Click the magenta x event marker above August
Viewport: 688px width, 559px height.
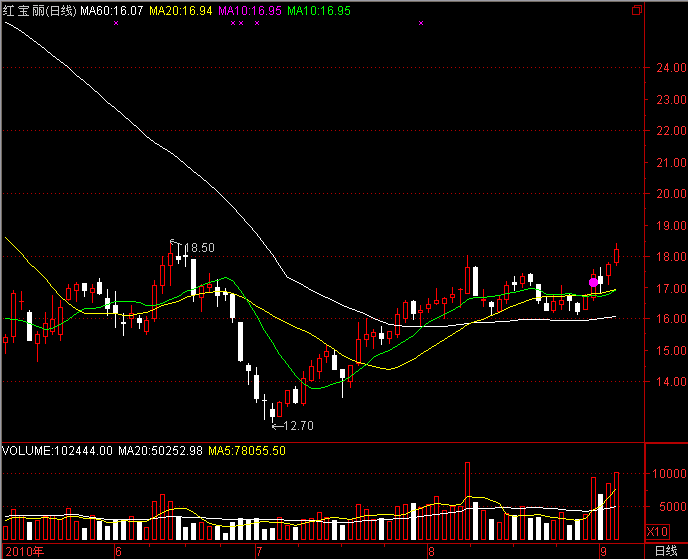pos(421,23)
